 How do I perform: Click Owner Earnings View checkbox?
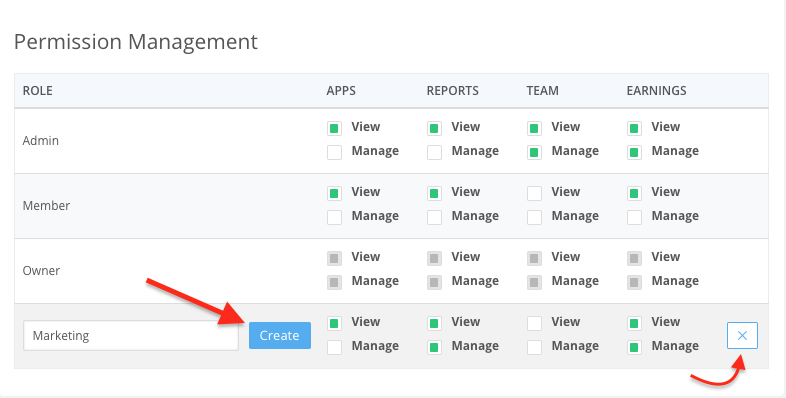(x=634, y=259)
